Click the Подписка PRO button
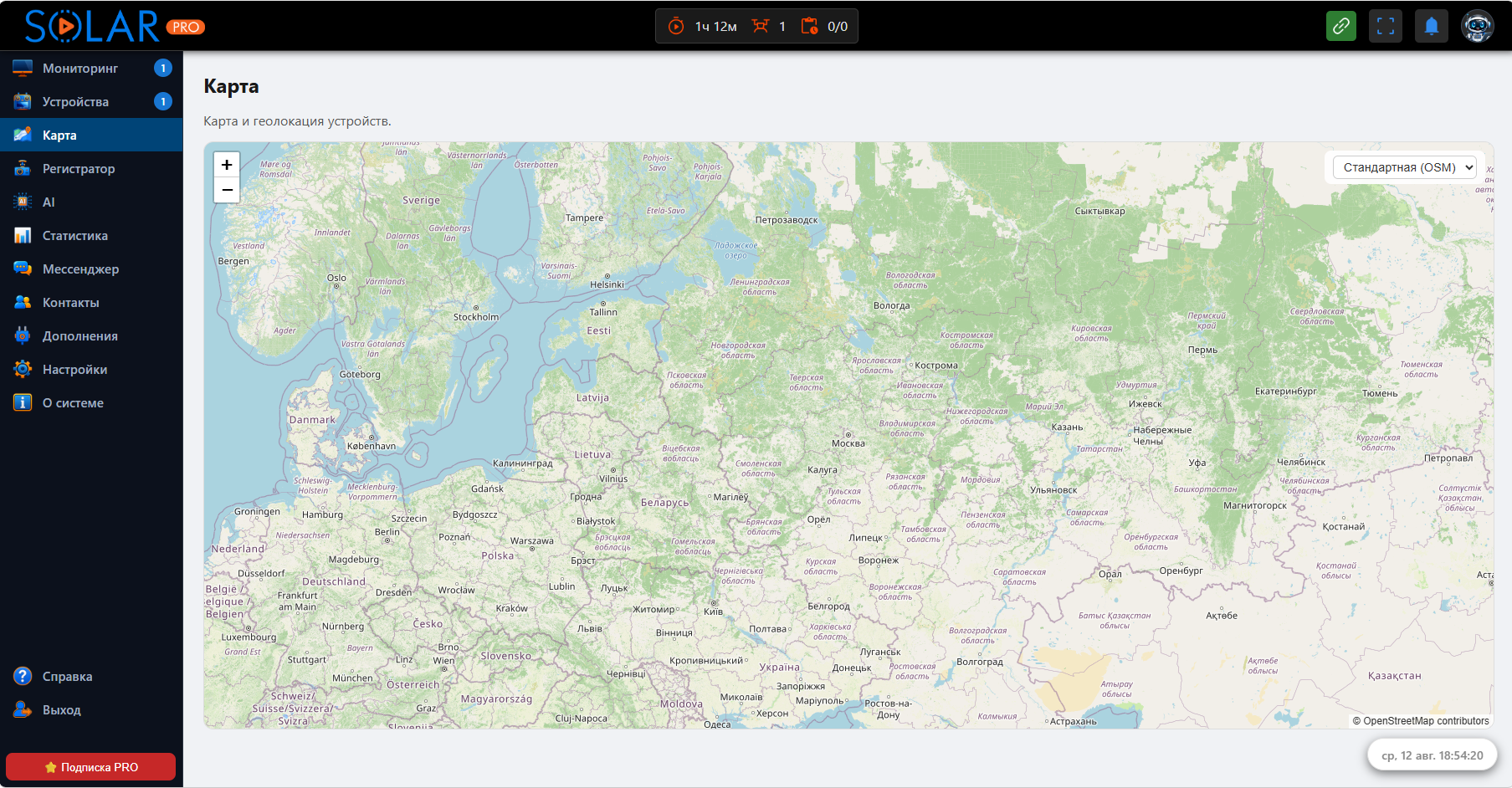The height and width of the screenshot is (788, 1512). coord(90,767)
